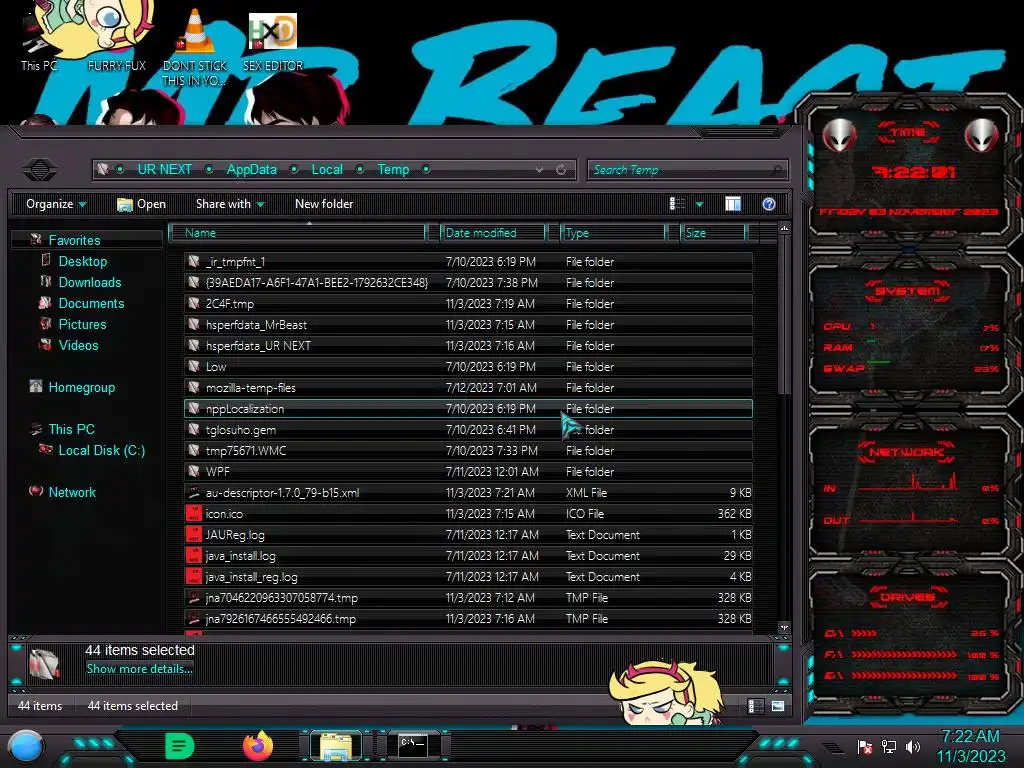
Task: Expand the arrow after Temp breadcrumb
Action: (x=426, y=169)
